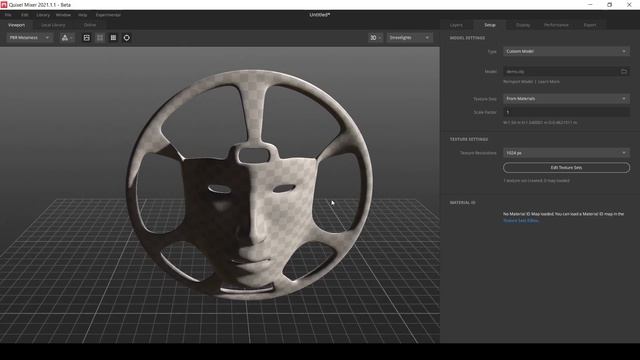The width and height of the screenshot is (640, 360).
Task: Open the Library menu
Action: click(43, 15)
